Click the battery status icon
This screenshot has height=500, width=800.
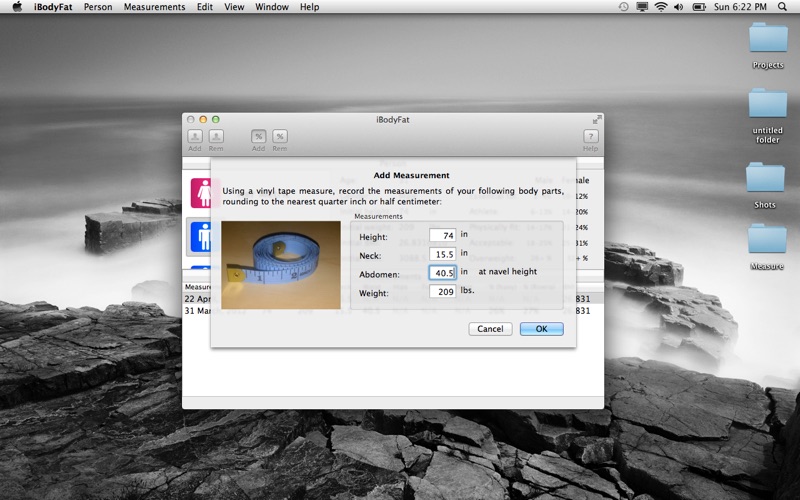tap(699, 7)
